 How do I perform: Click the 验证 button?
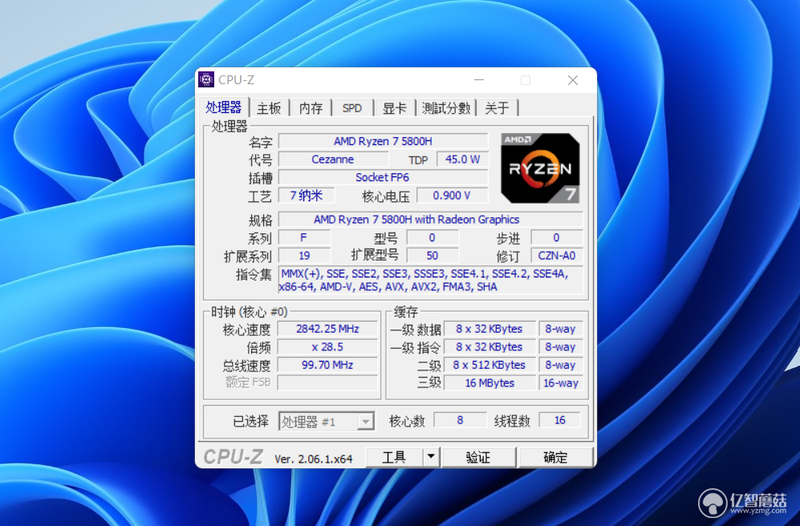coord(478,457)
